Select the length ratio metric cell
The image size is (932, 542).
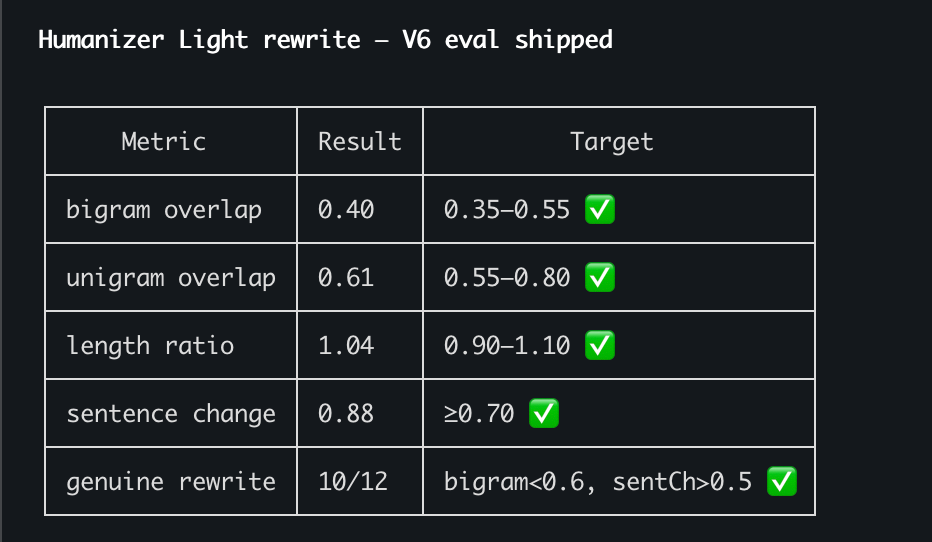(x=171, y=345)
